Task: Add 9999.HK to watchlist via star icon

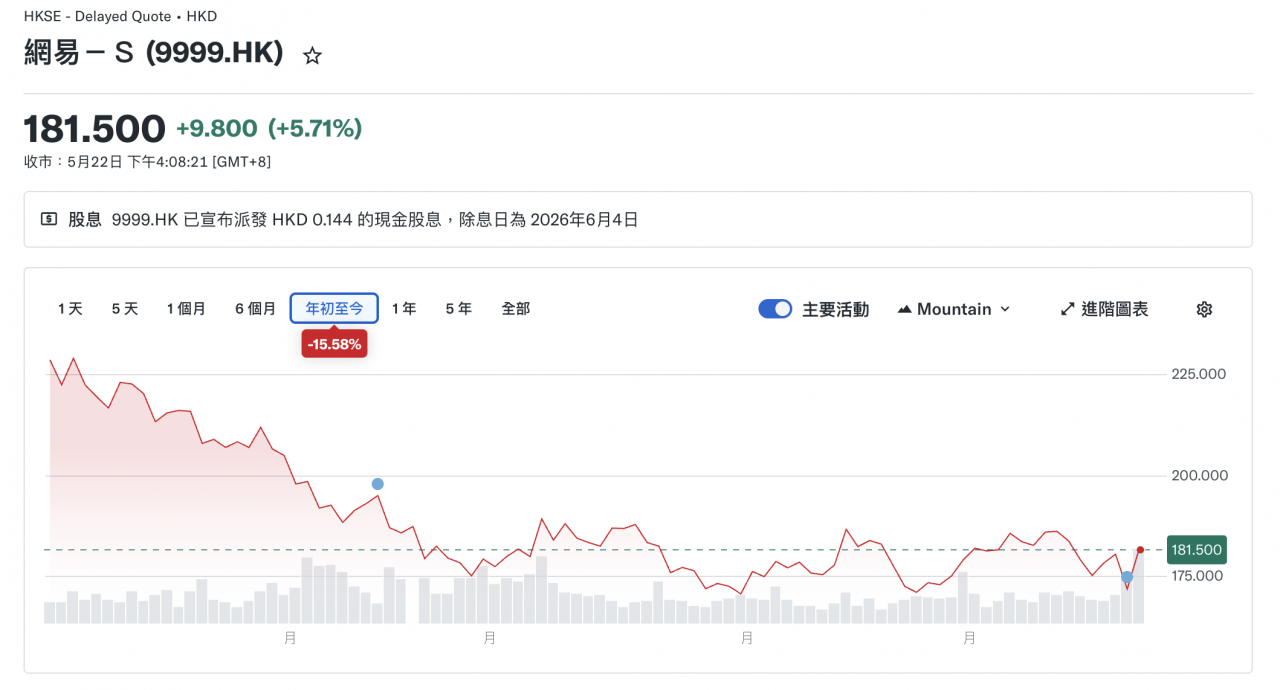Action: [x=312, y=56]
